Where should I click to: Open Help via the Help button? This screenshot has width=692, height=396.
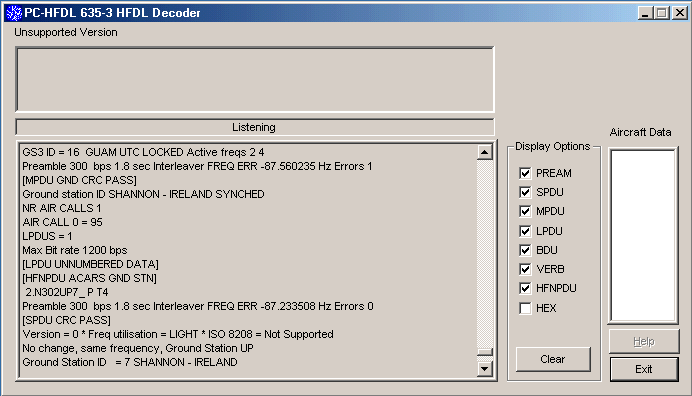[644, 341]
